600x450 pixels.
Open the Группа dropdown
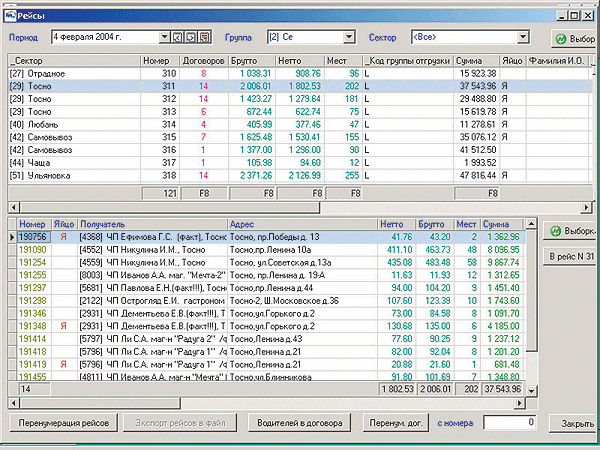(x=349, y=37)
